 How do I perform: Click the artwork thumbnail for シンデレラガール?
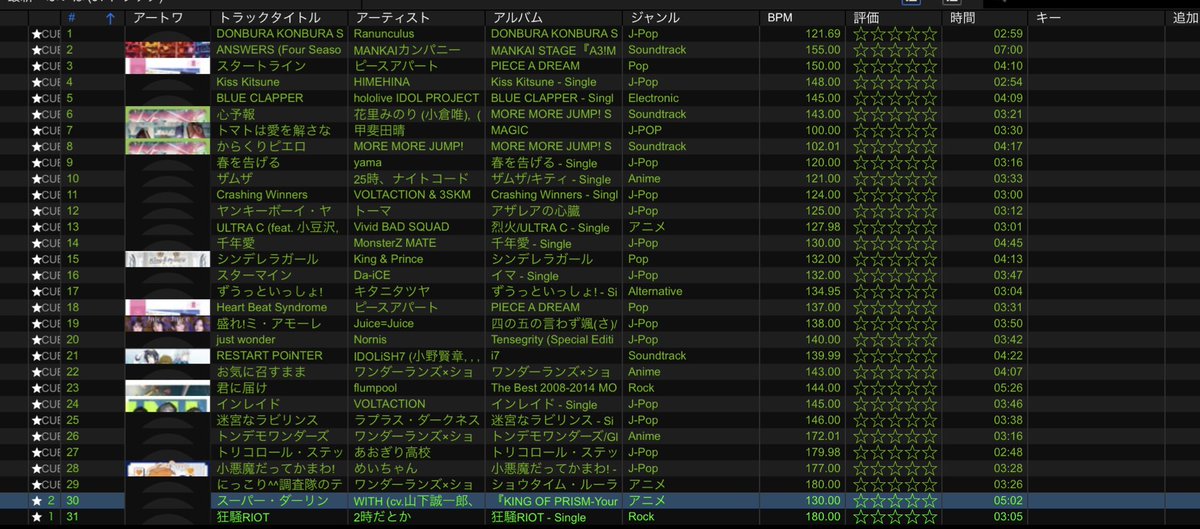[x=168, y=259]
